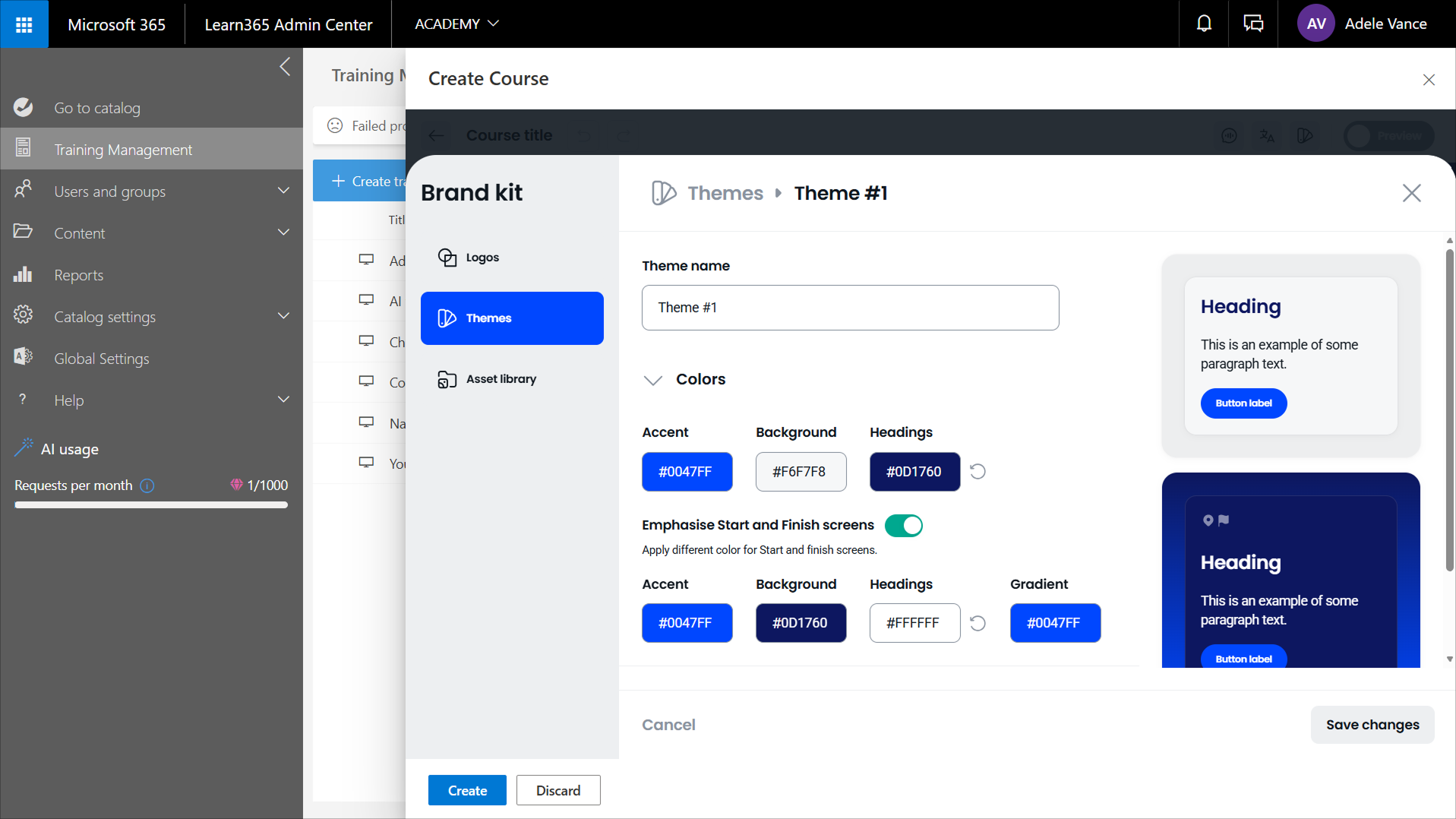
Task: Click Save changes button
Action: coord(1372,725)
